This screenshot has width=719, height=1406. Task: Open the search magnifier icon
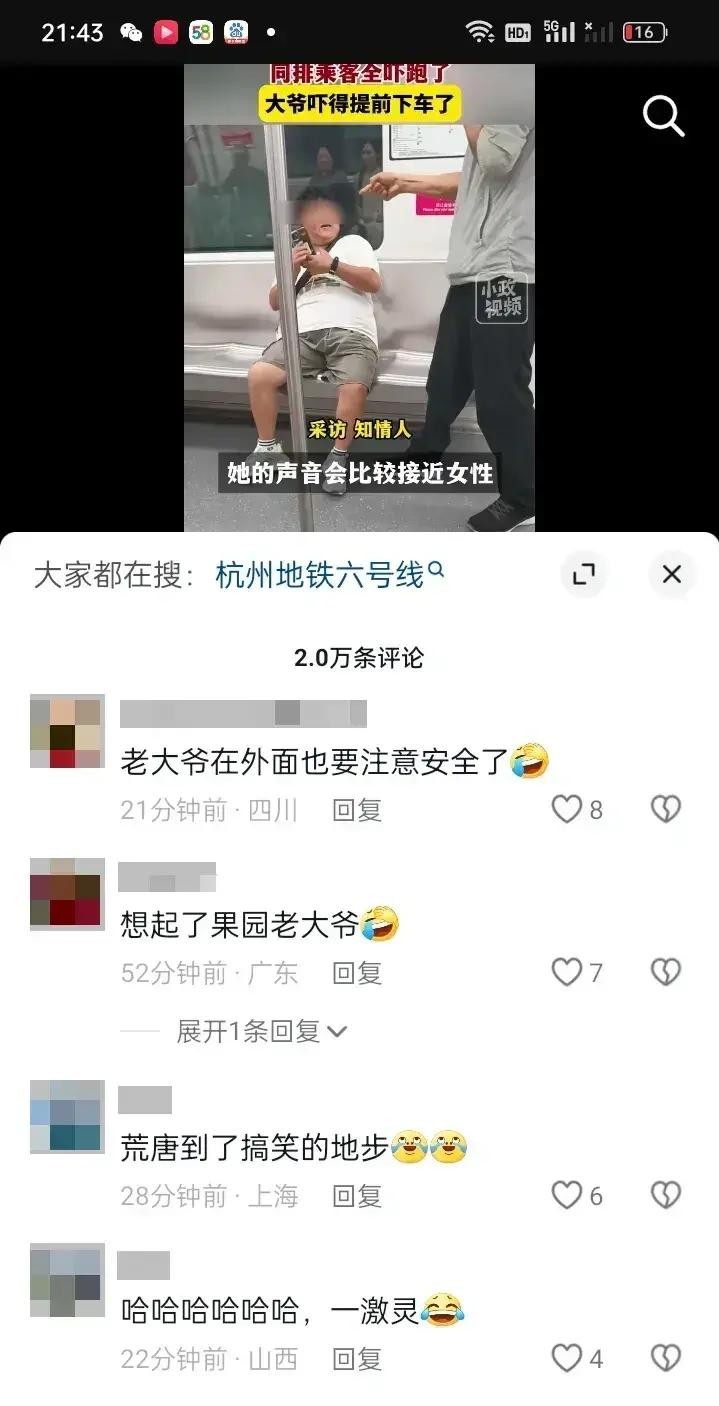[663, 117]
